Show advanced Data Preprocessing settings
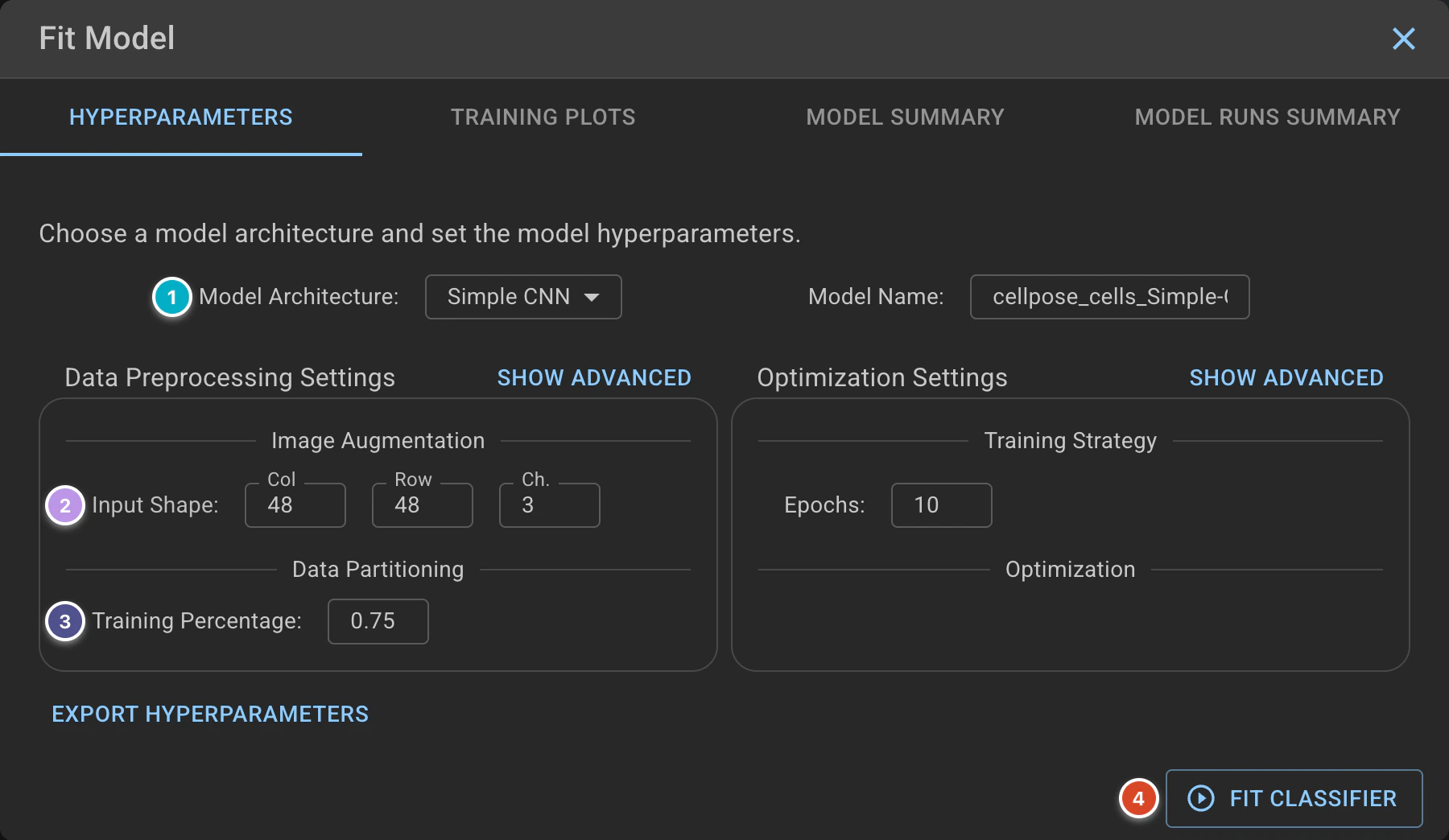This screenshot has width=1449, height=840. (594, 377)
